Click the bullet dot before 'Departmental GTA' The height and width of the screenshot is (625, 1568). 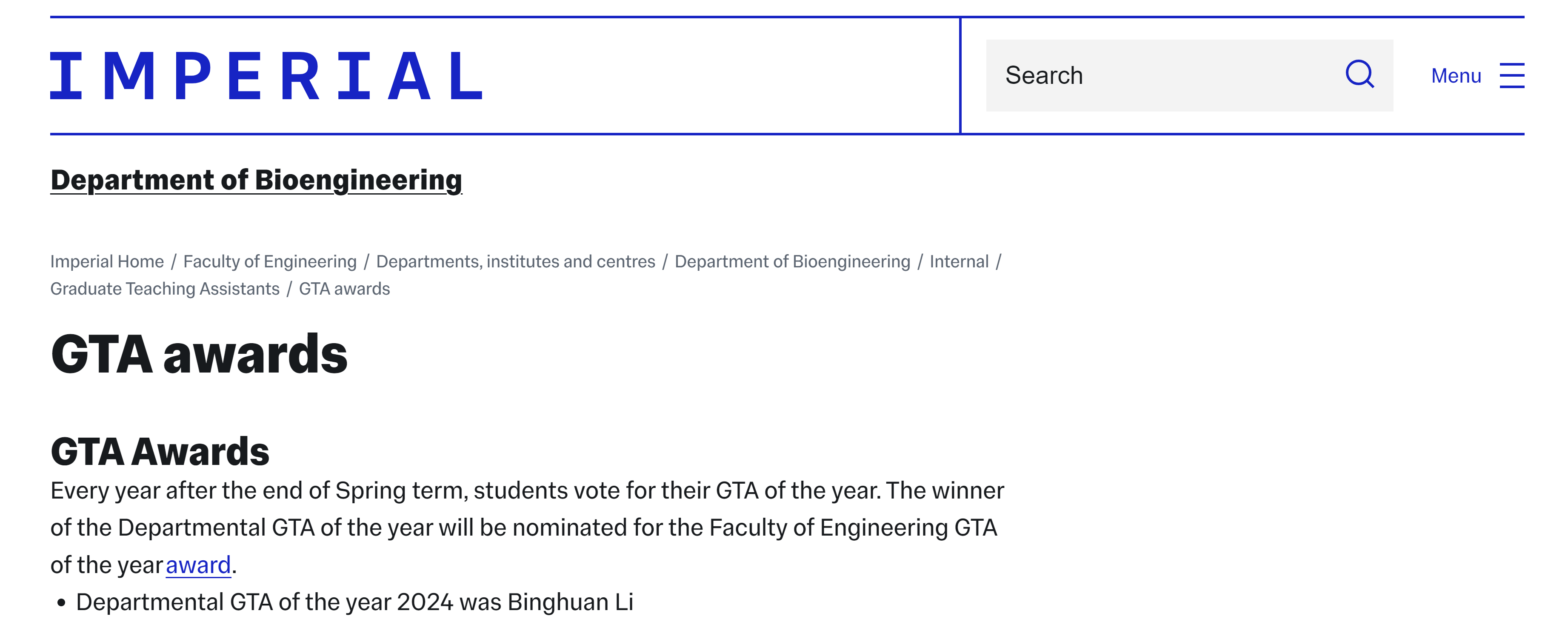pos(61,603)
